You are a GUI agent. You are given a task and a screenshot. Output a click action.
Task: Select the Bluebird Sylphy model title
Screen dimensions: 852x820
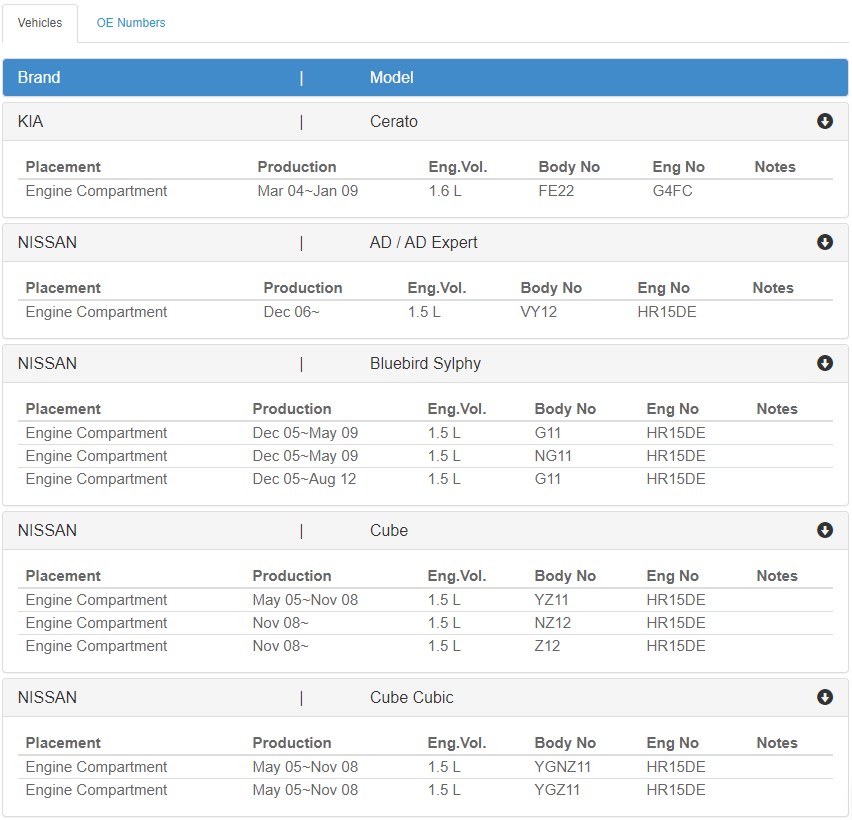click(x=425, y=364)
